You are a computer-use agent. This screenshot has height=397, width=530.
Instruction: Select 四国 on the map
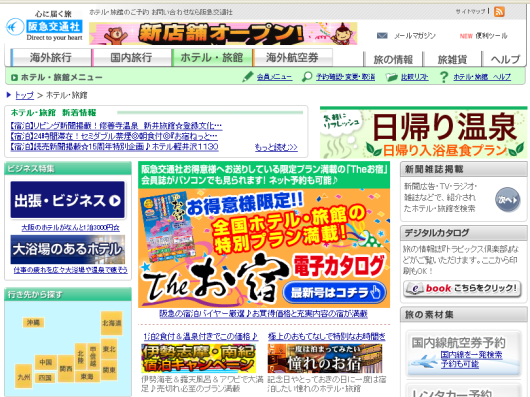[45, 378]
